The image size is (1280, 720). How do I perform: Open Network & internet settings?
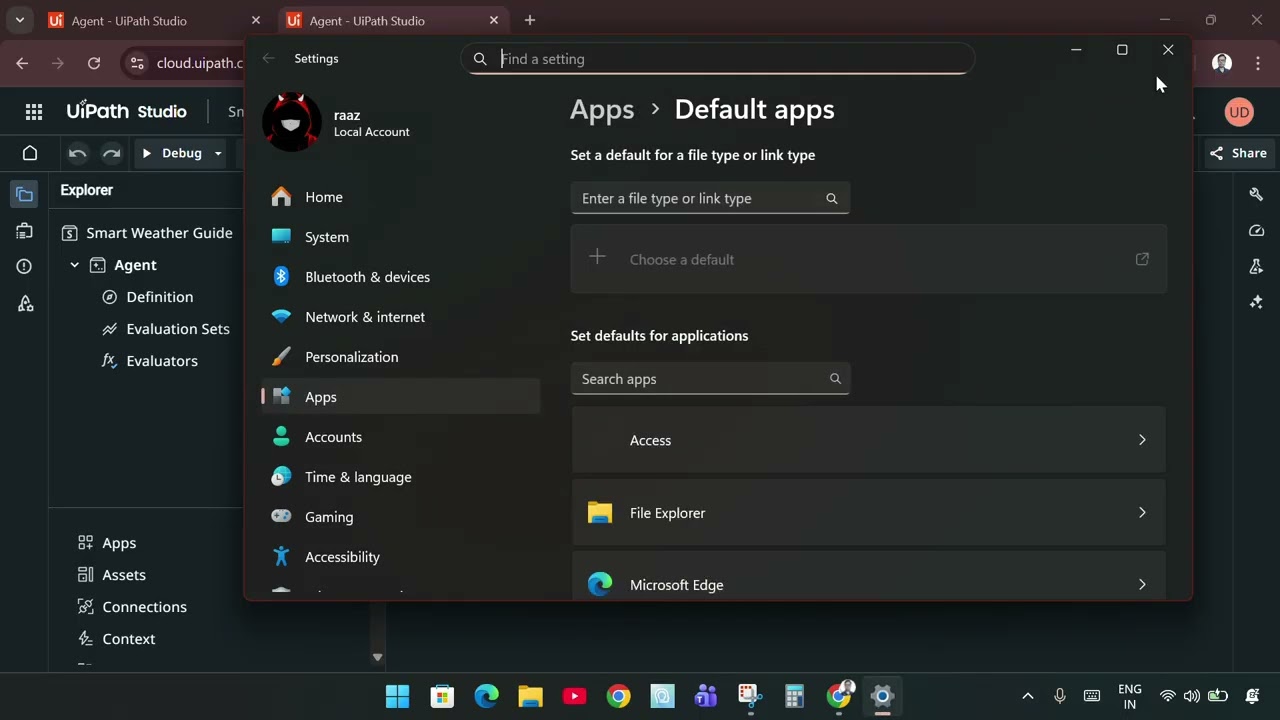(400, 317)
